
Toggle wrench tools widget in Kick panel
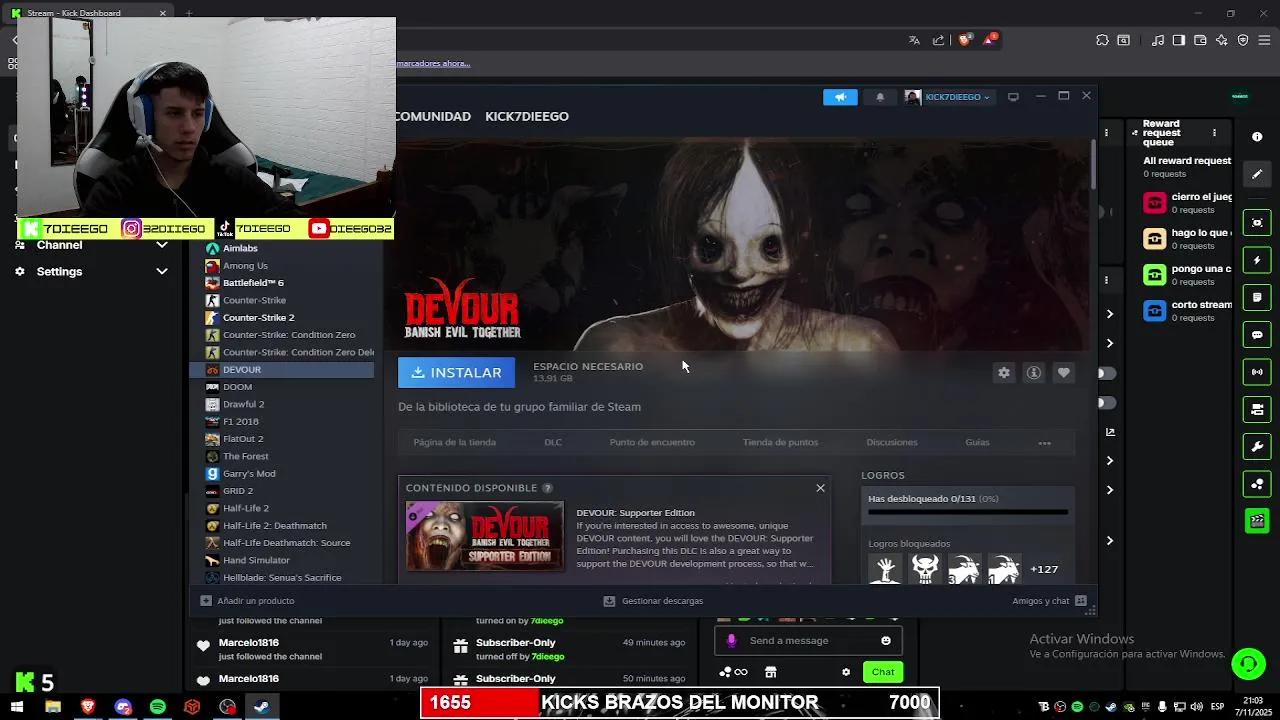coord(1257,446)
